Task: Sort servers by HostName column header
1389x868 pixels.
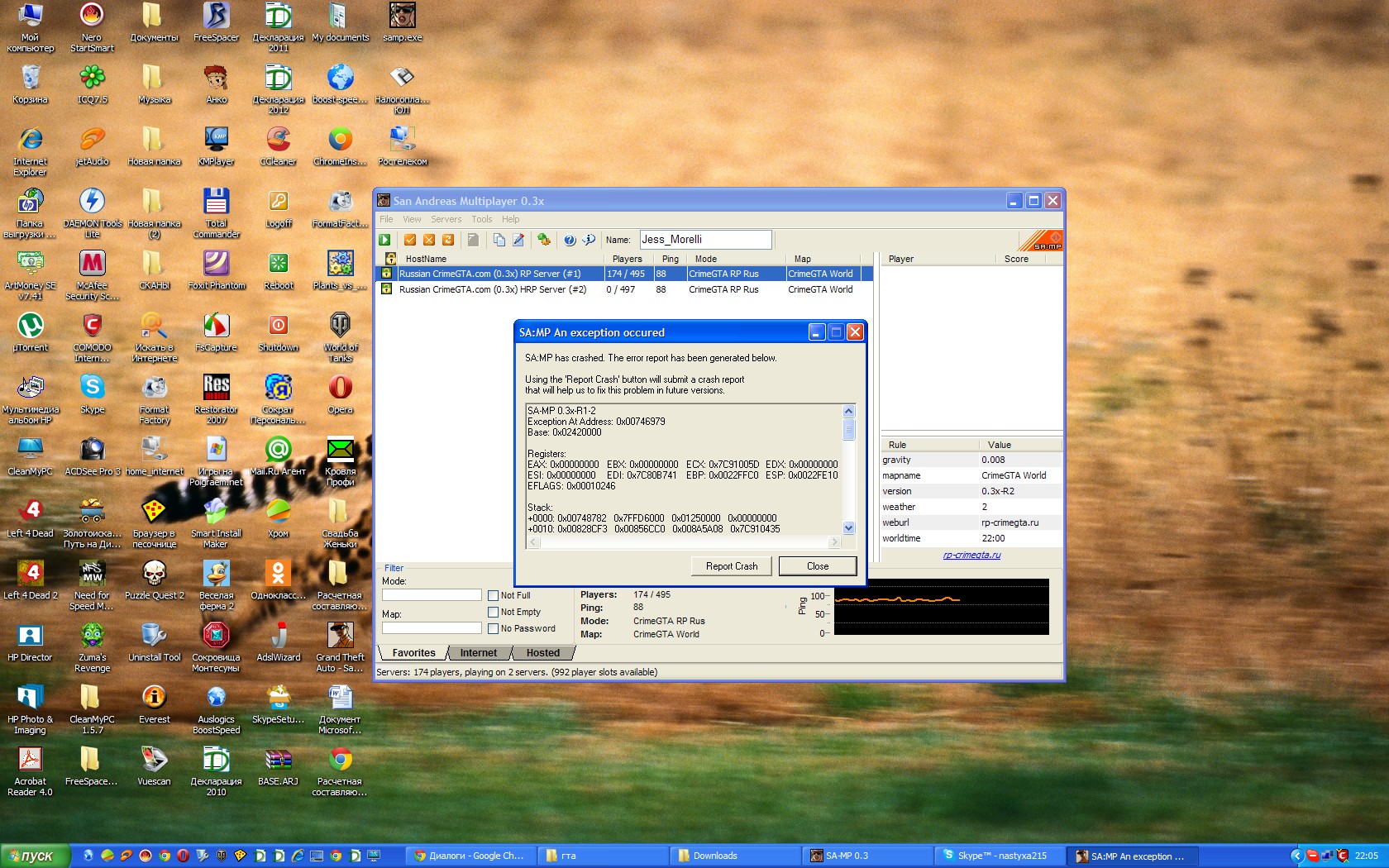Action: (x=500, y=259)
